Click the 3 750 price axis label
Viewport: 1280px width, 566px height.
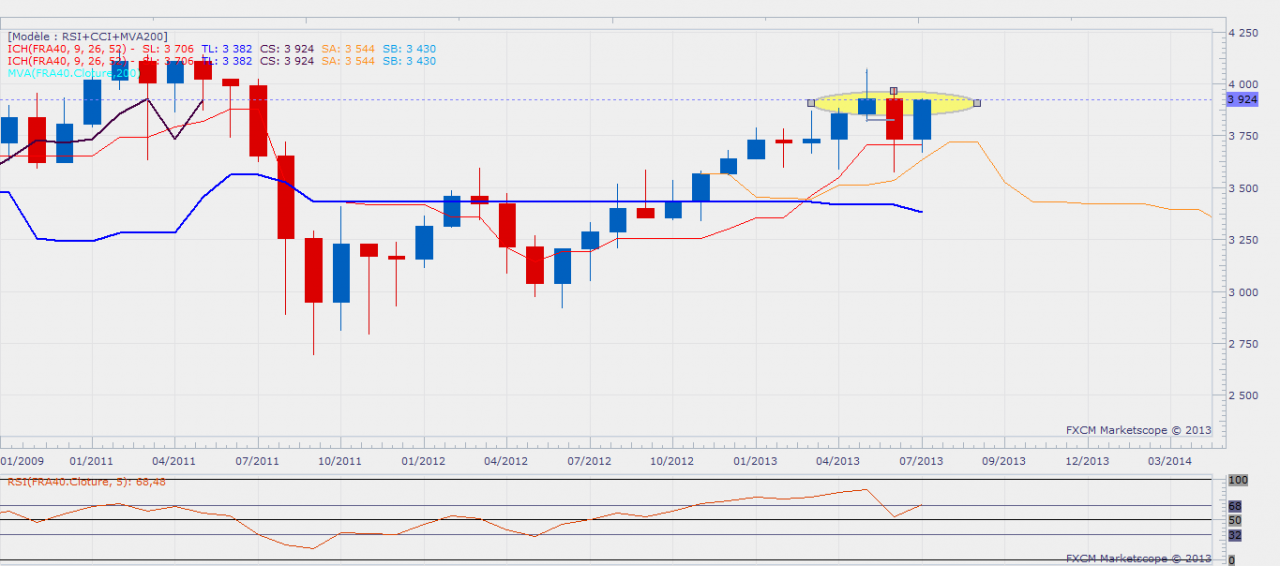[x=1244, y=136]
